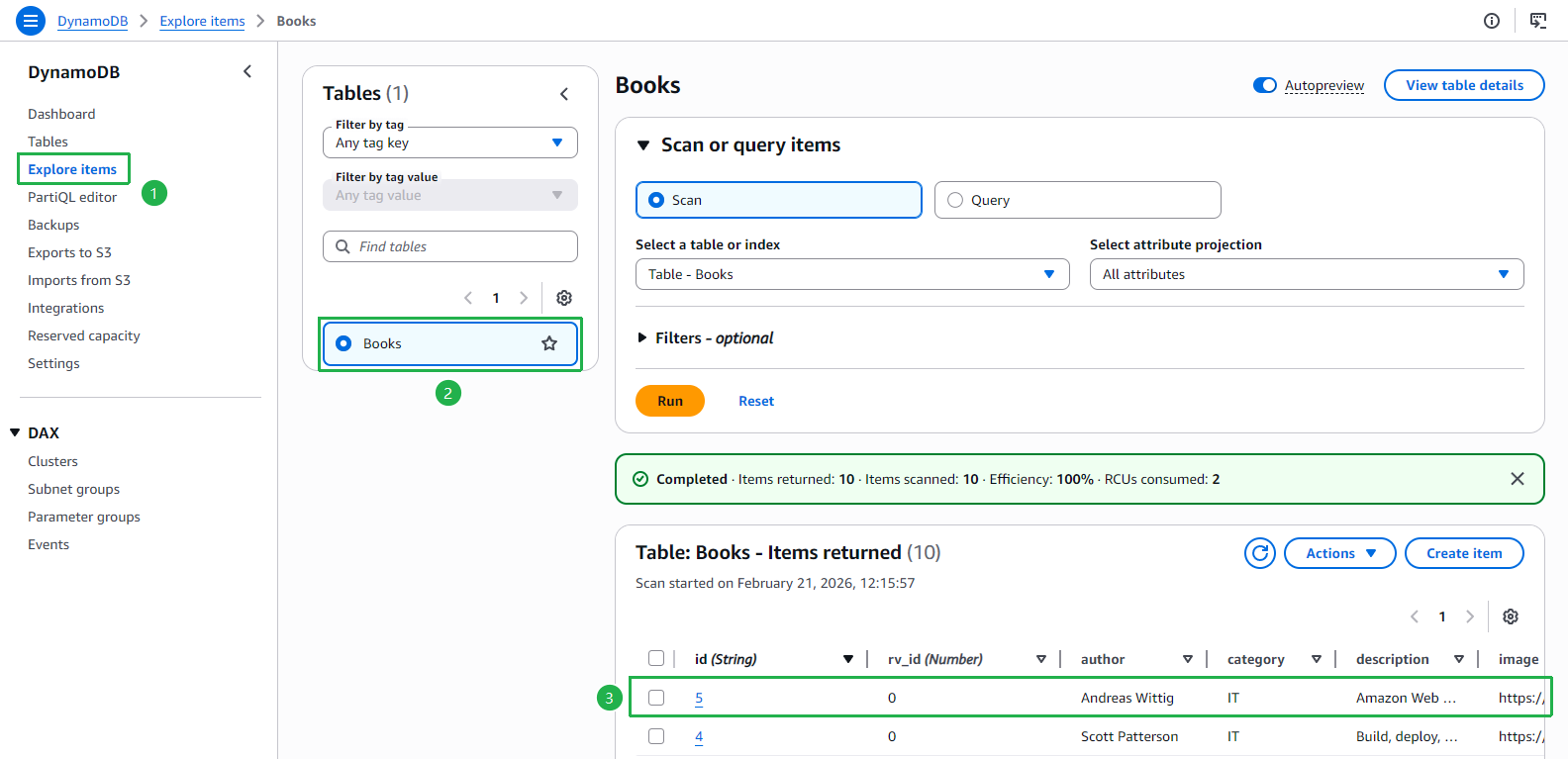Open PartiQL editor in the sidebar
The image size is (1568, 759).
click(72, 197)
